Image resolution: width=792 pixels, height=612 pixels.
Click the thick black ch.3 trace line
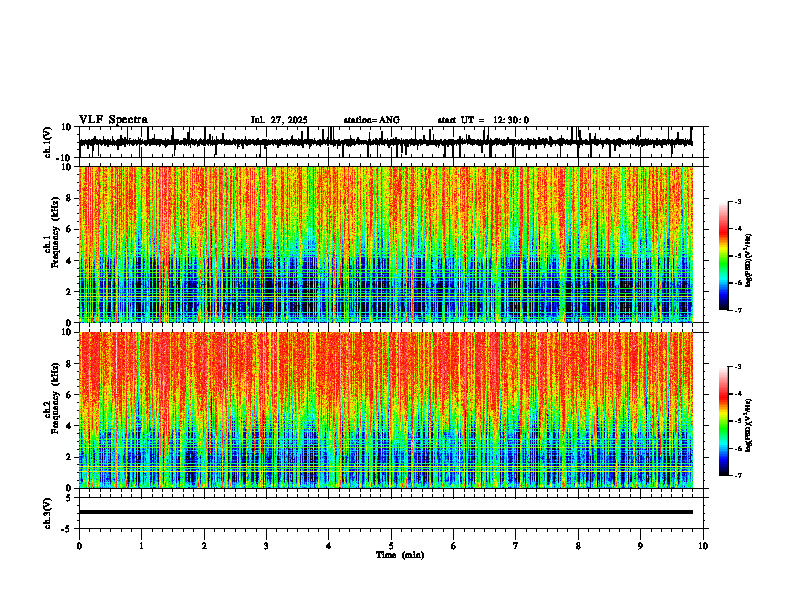click(385, 512)
